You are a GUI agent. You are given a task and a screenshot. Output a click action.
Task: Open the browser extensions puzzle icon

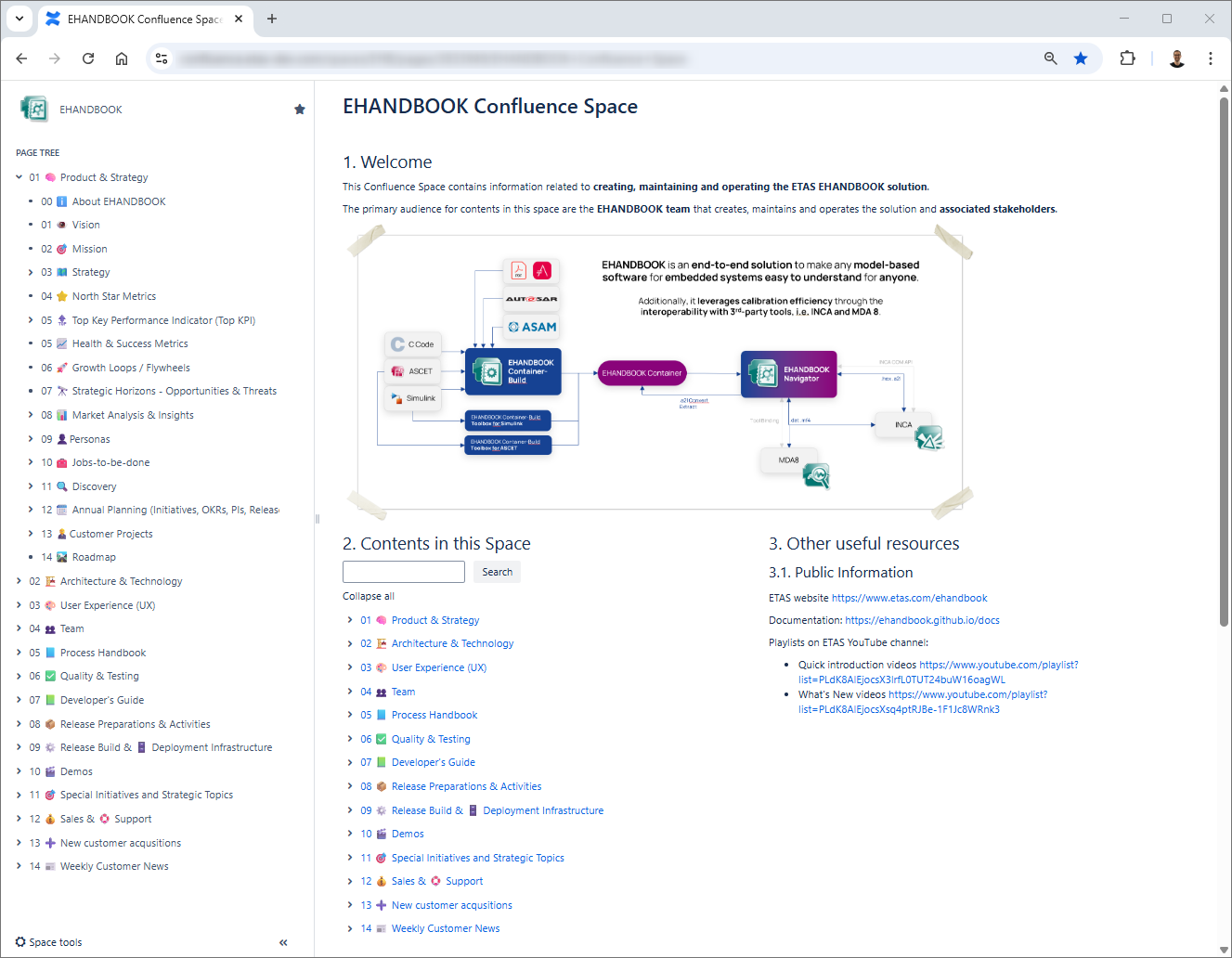pyautogui.click(x=1127, y=58)
